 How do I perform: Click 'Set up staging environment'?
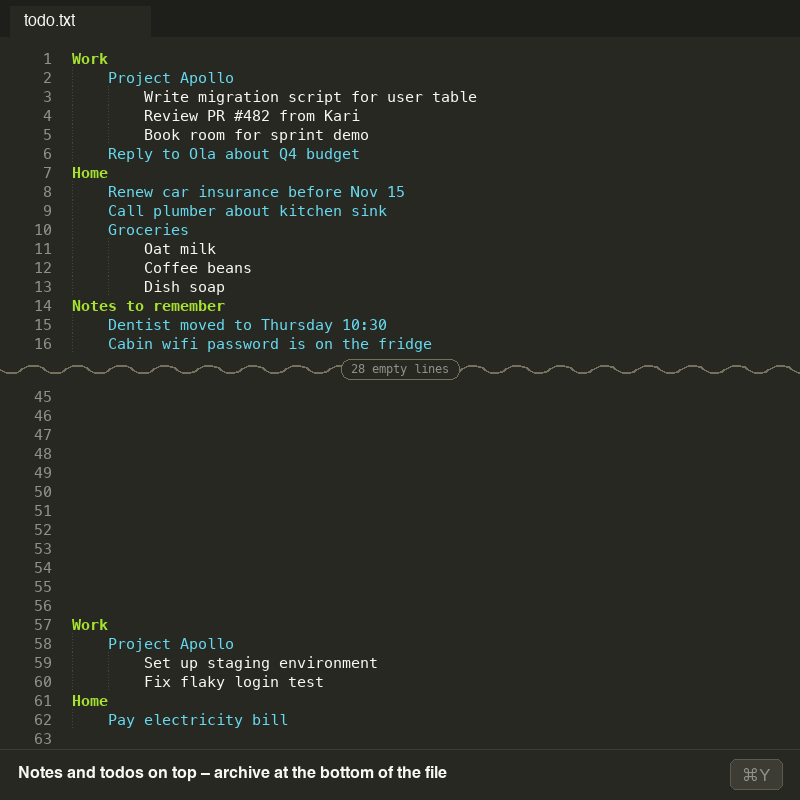261,663
